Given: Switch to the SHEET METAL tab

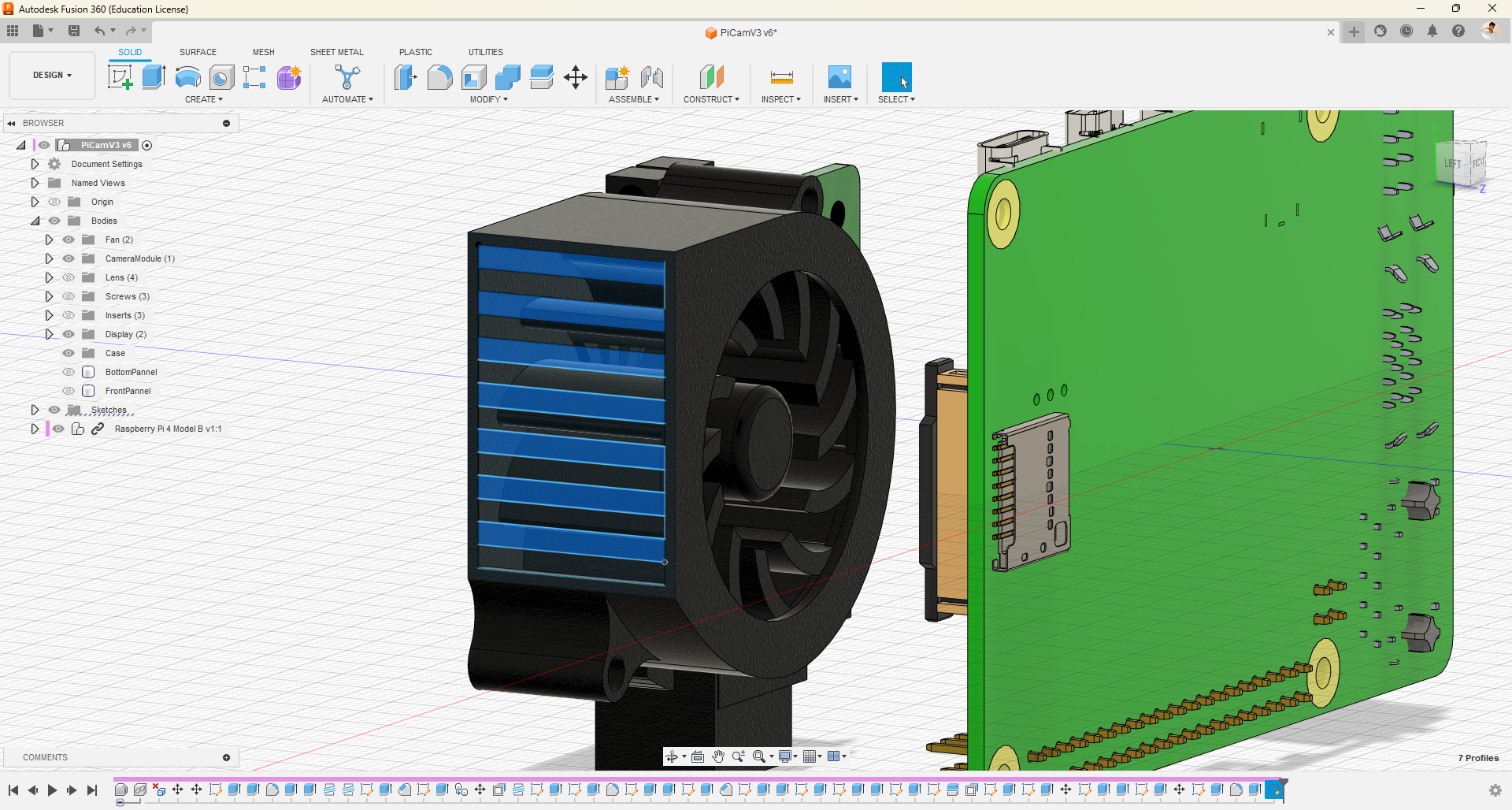Looking at the screenshot, I should tap(337, 52).
